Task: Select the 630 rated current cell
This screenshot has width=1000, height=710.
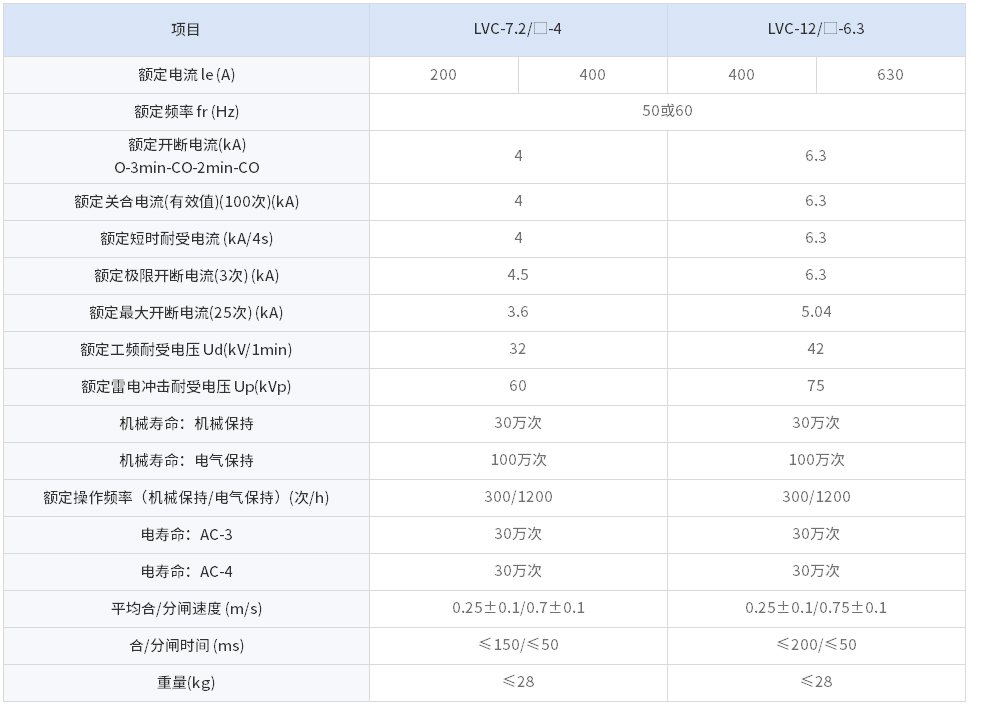Action: (889, 75)
